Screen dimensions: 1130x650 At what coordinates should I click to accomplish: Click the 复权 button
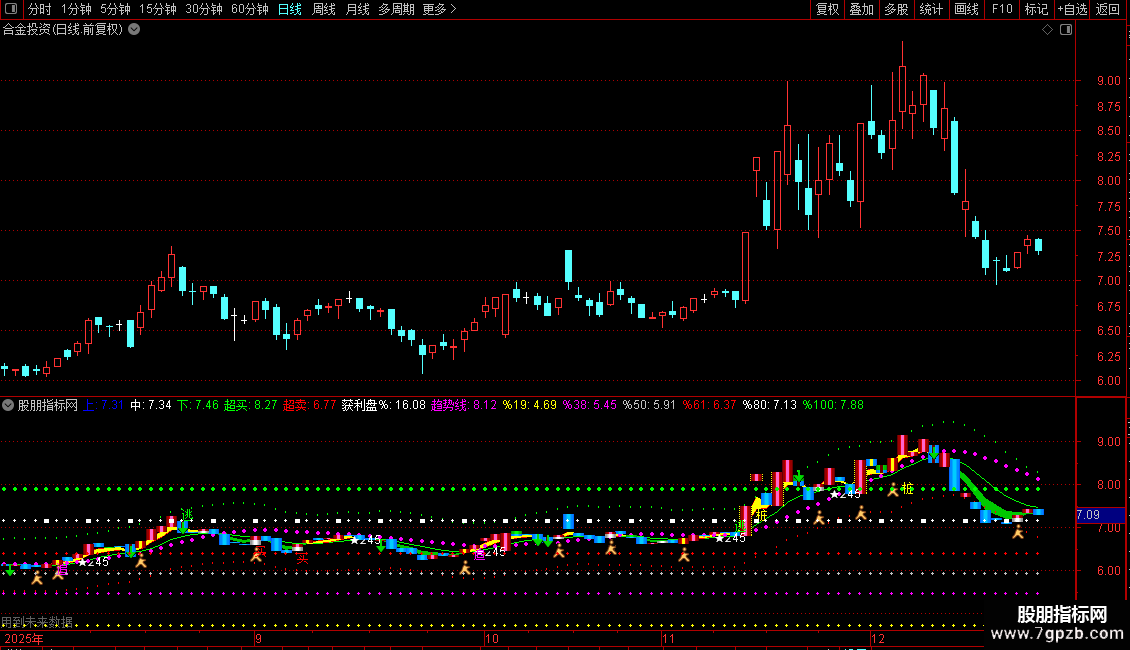click(x=827, y=9)
